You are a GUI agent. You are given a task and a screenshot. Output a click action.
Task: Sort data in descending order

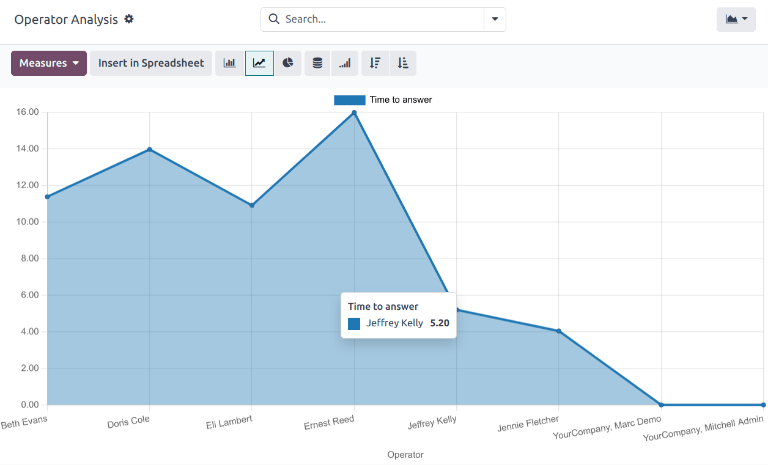coord(375,63)
